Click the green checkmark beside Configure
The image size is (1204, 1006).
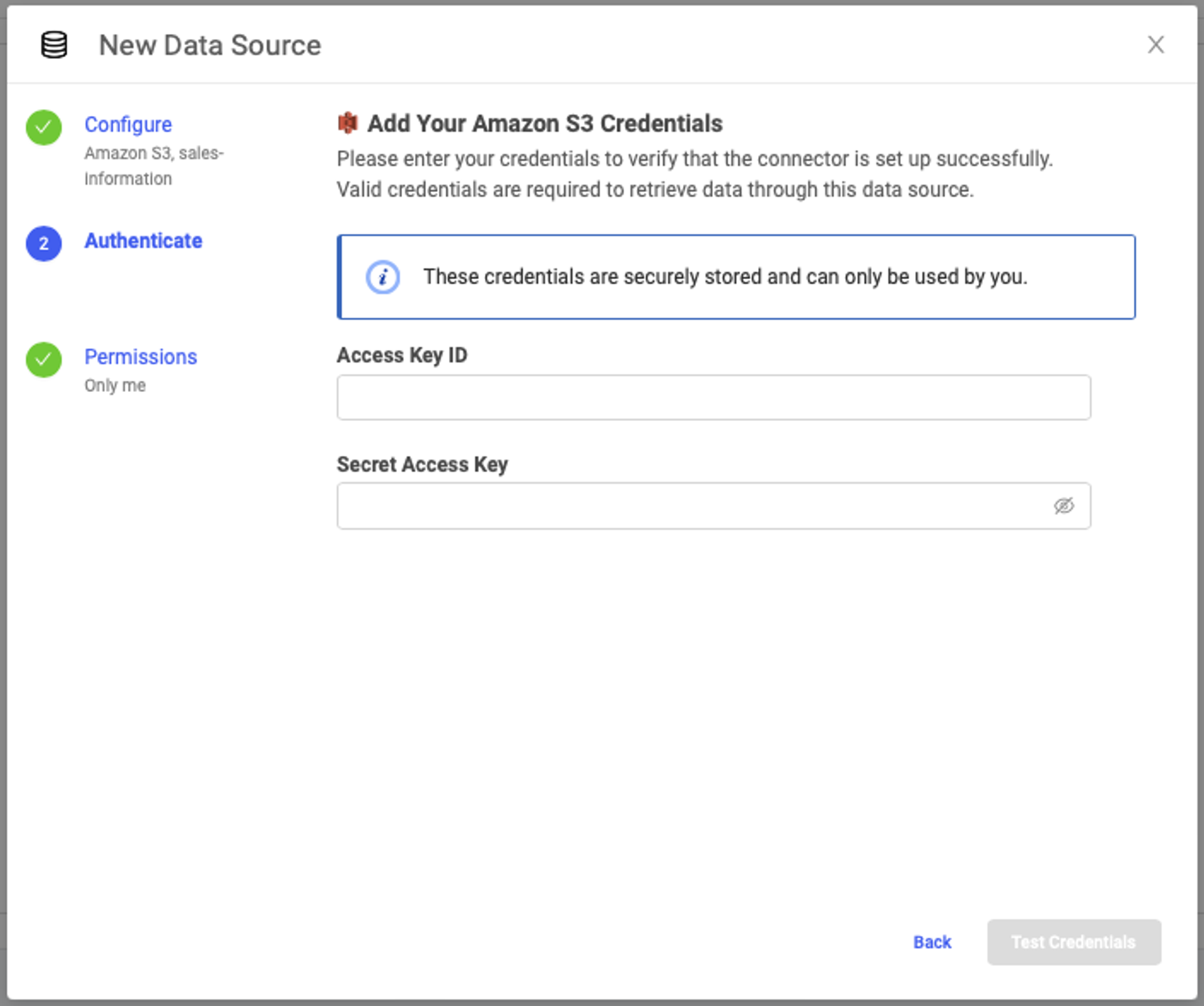(x=43, y=127)
